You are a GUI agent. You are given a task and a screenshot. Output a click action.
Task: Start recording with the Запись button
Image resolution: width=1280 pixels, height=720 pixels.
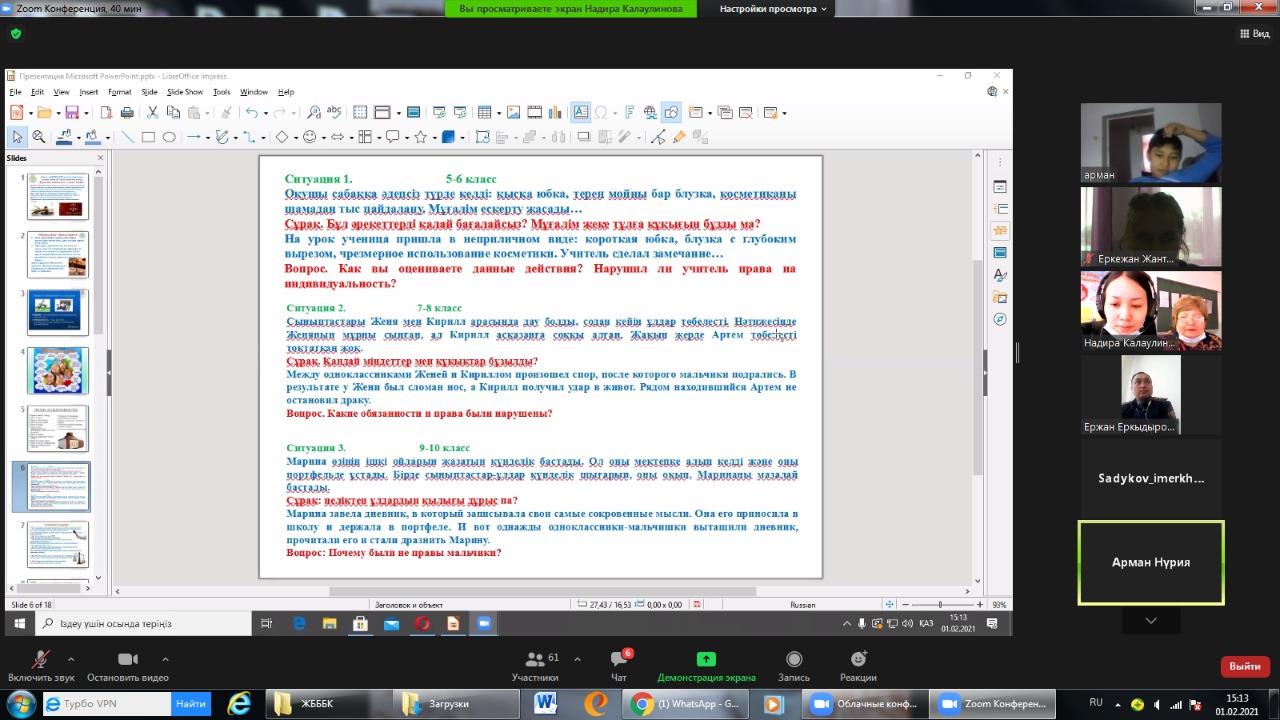[x=794, y=660]
